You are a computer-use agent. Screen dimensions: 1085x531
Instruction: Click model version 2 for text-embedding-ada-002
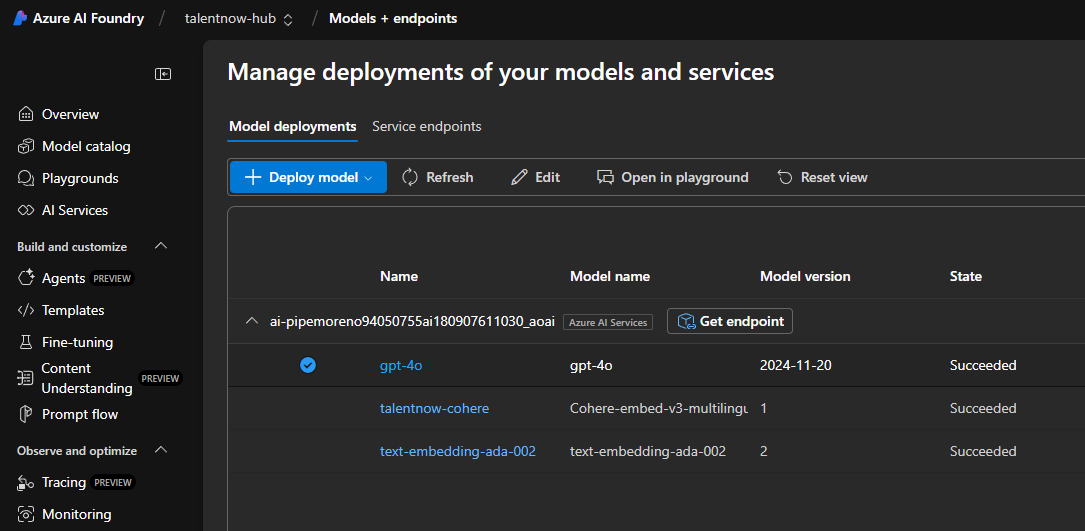(764, 451)
